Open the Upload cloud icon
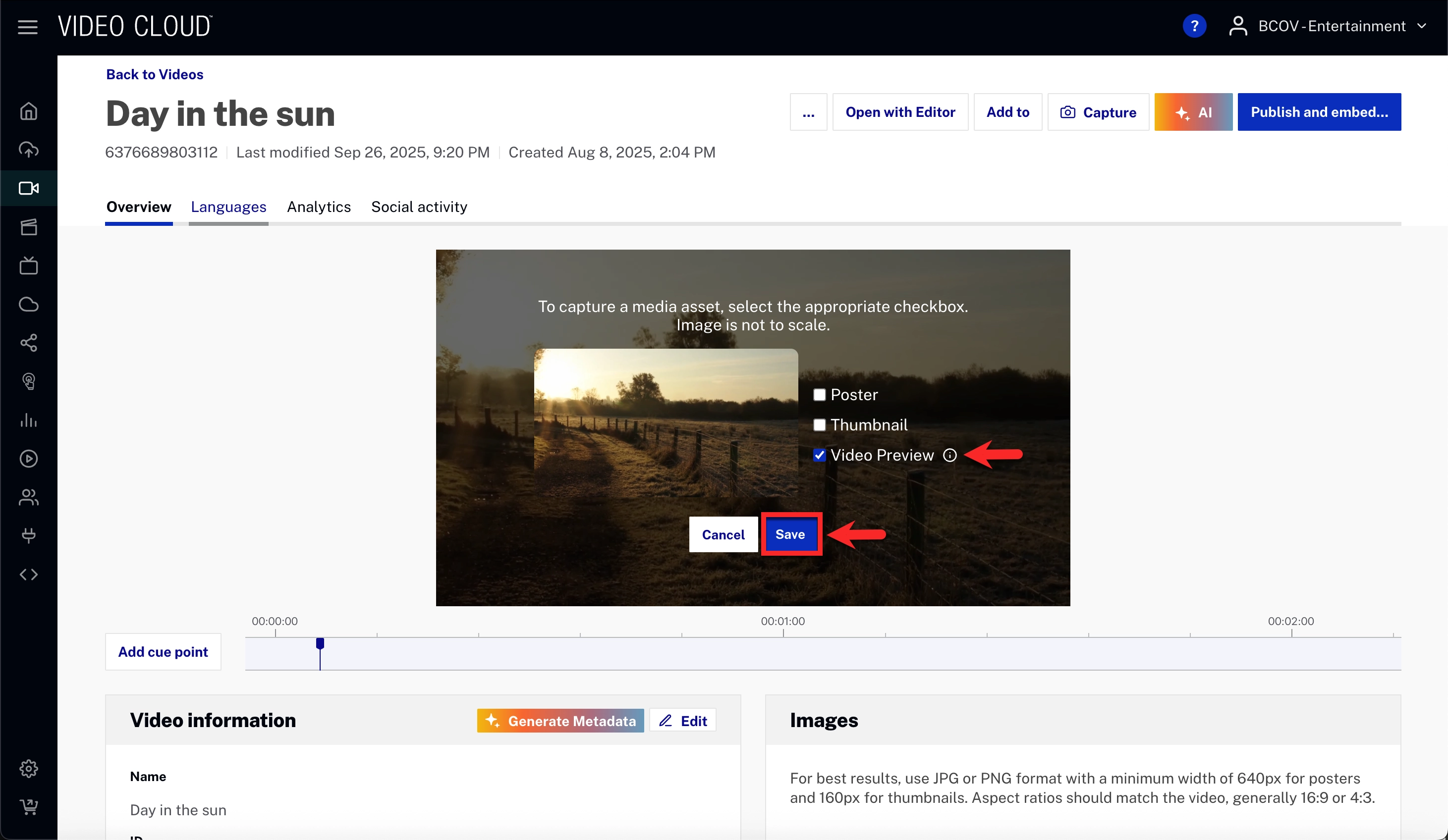 [29, 149]
